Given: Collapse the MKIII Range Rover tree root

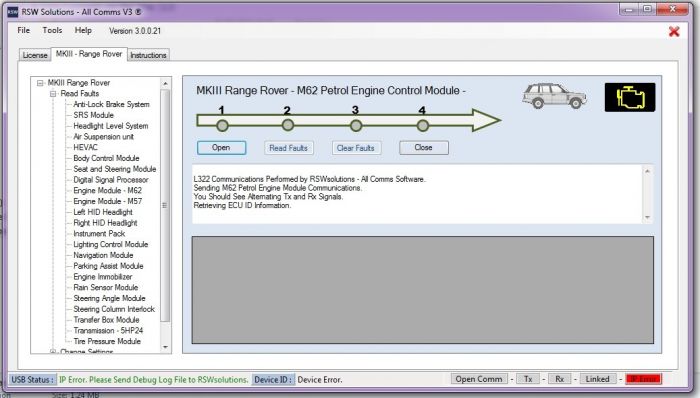Looking at the screenshot, I should (x=40, y=83).
